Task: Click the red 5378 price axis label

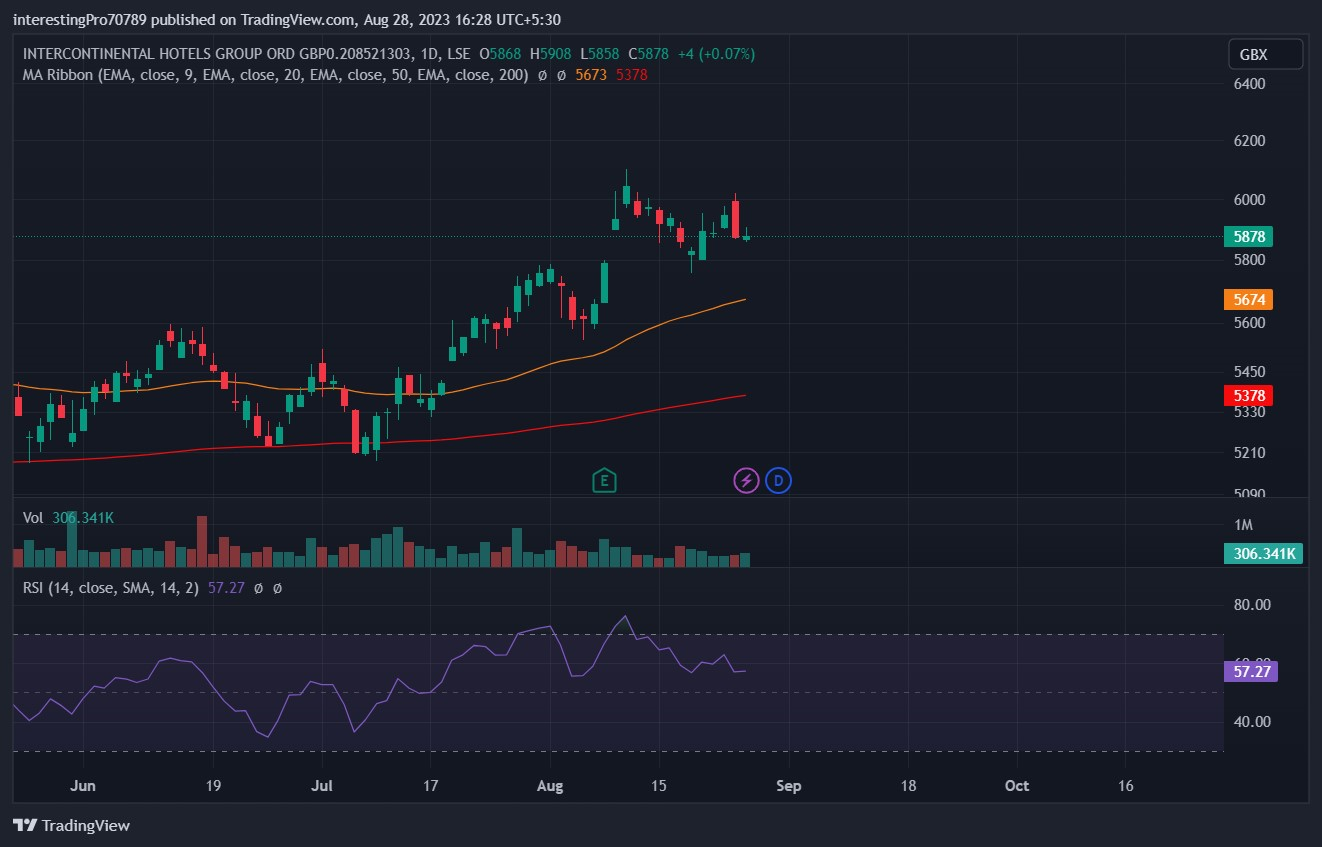Action: pos(1249,395)
